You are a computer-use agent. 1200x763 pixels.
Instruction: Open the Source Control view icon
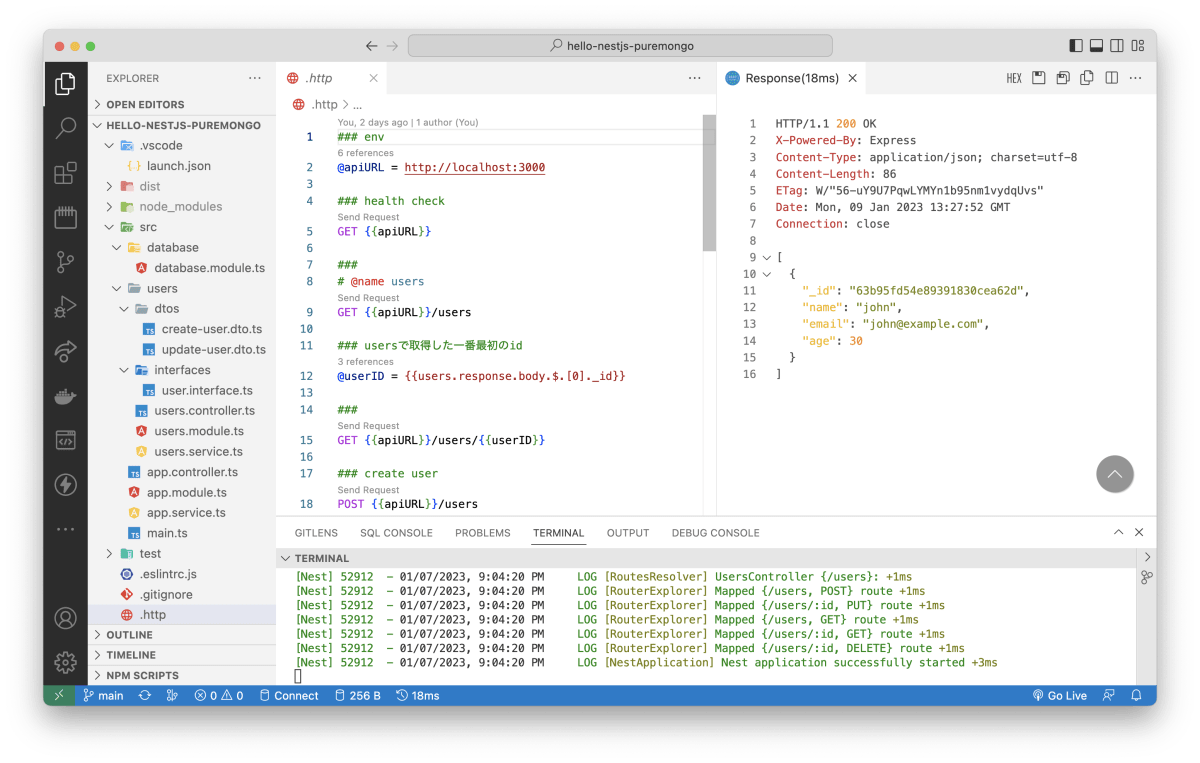pos(65,262)
